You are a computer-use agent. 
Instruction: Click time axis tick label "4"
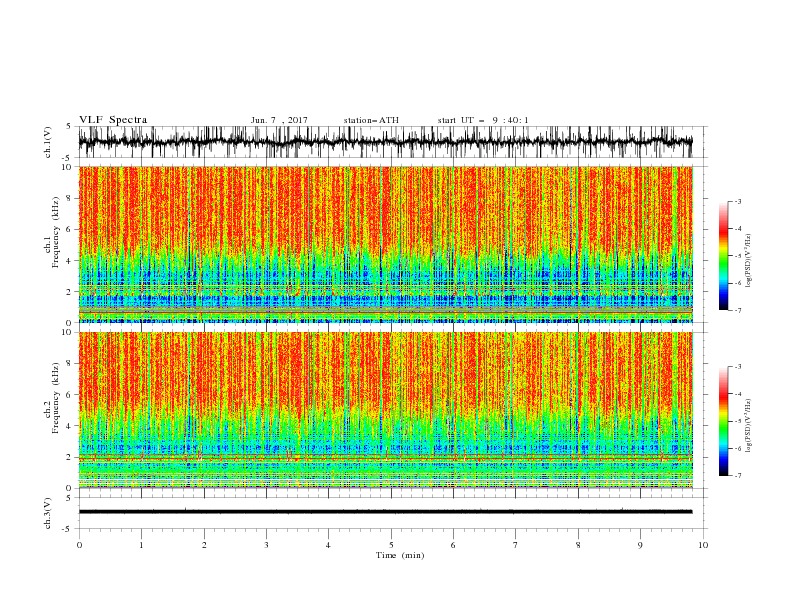coord(328,545)
